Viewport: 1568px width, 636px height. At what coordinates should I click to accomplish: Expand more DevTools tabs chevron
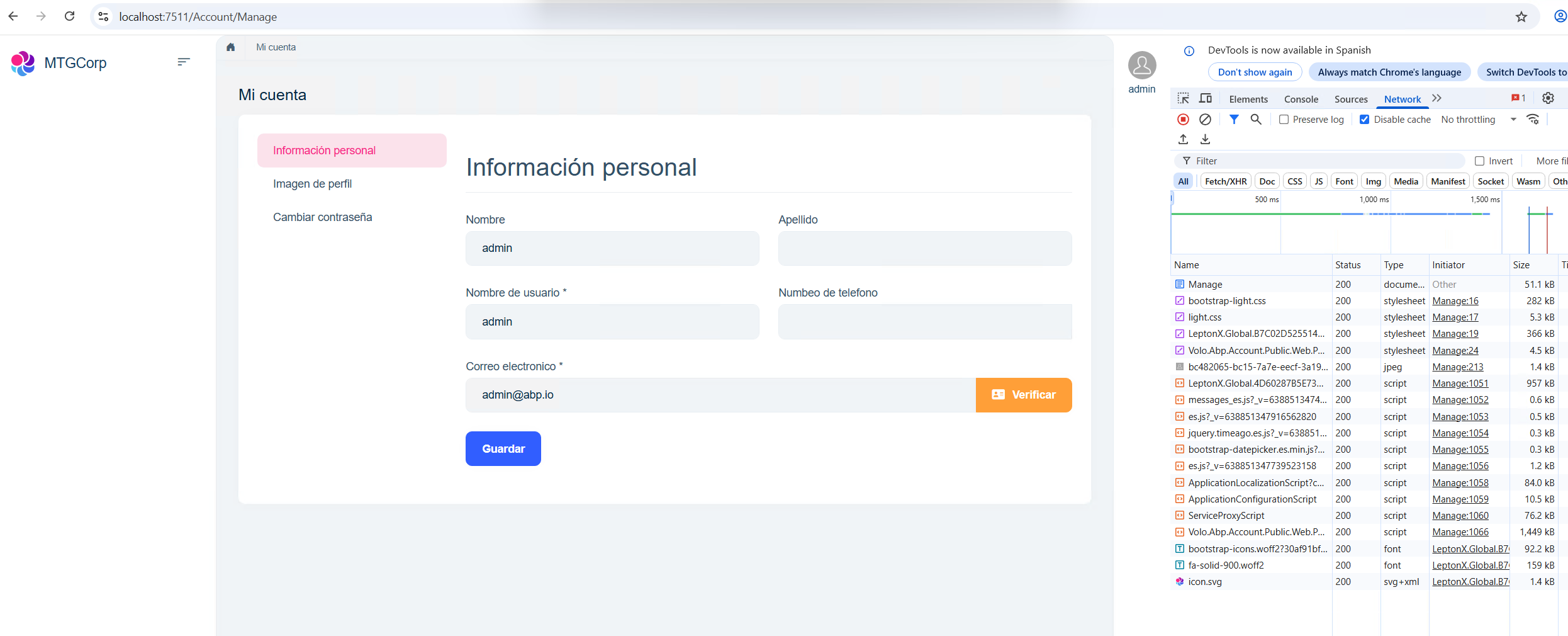point(1437,99)
